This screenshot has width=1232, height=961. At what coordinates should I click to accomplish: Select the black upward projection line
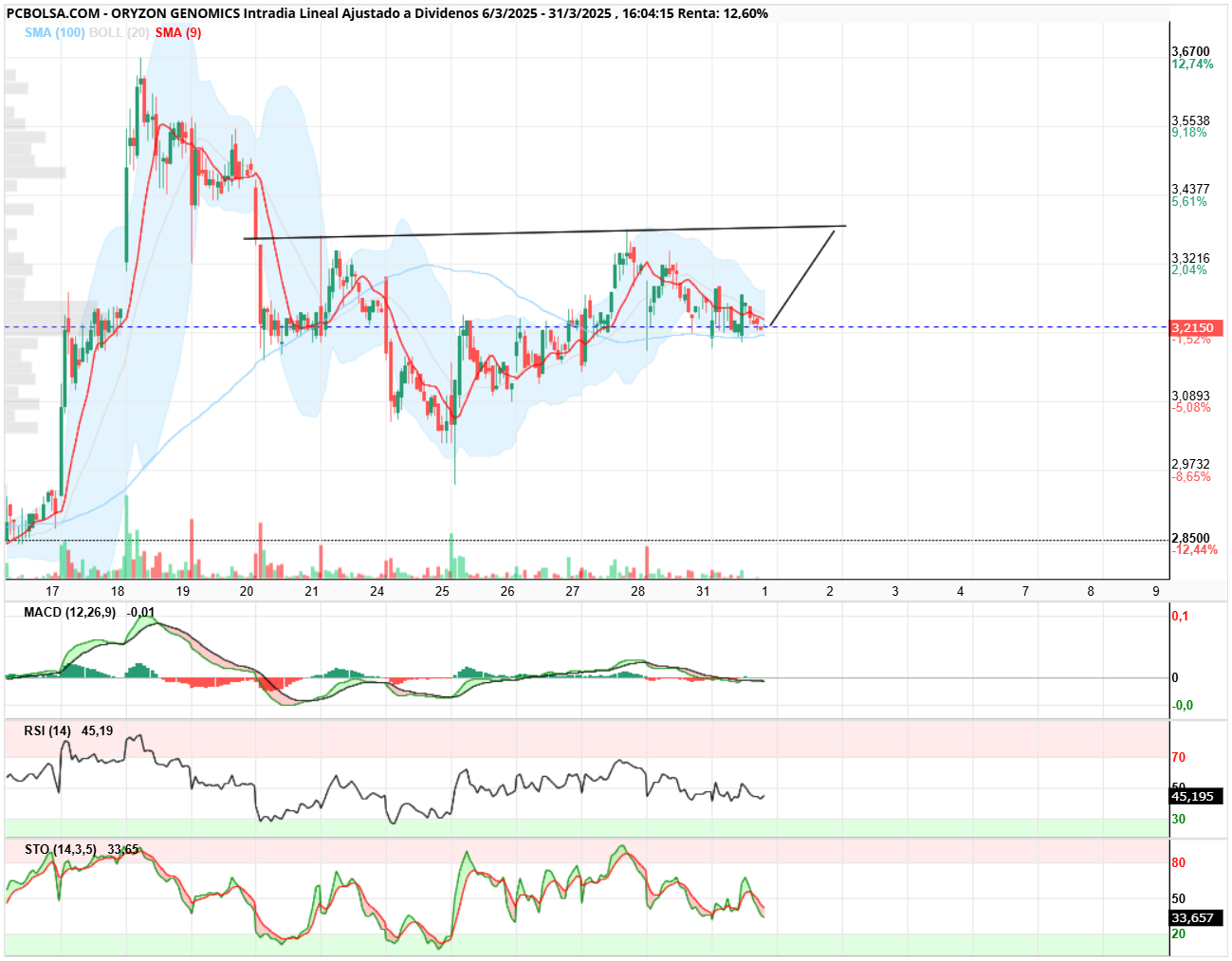point(802,277)
